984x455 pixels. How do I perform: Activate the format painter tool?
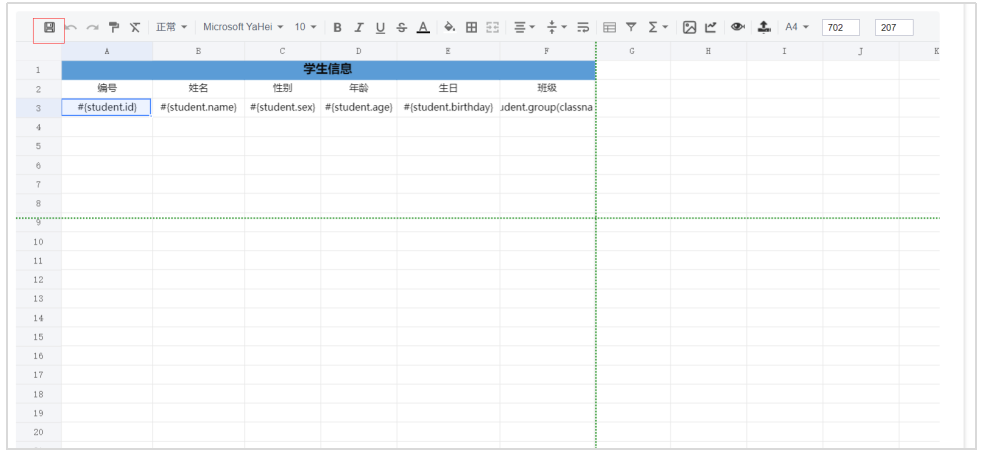[114, 27]
